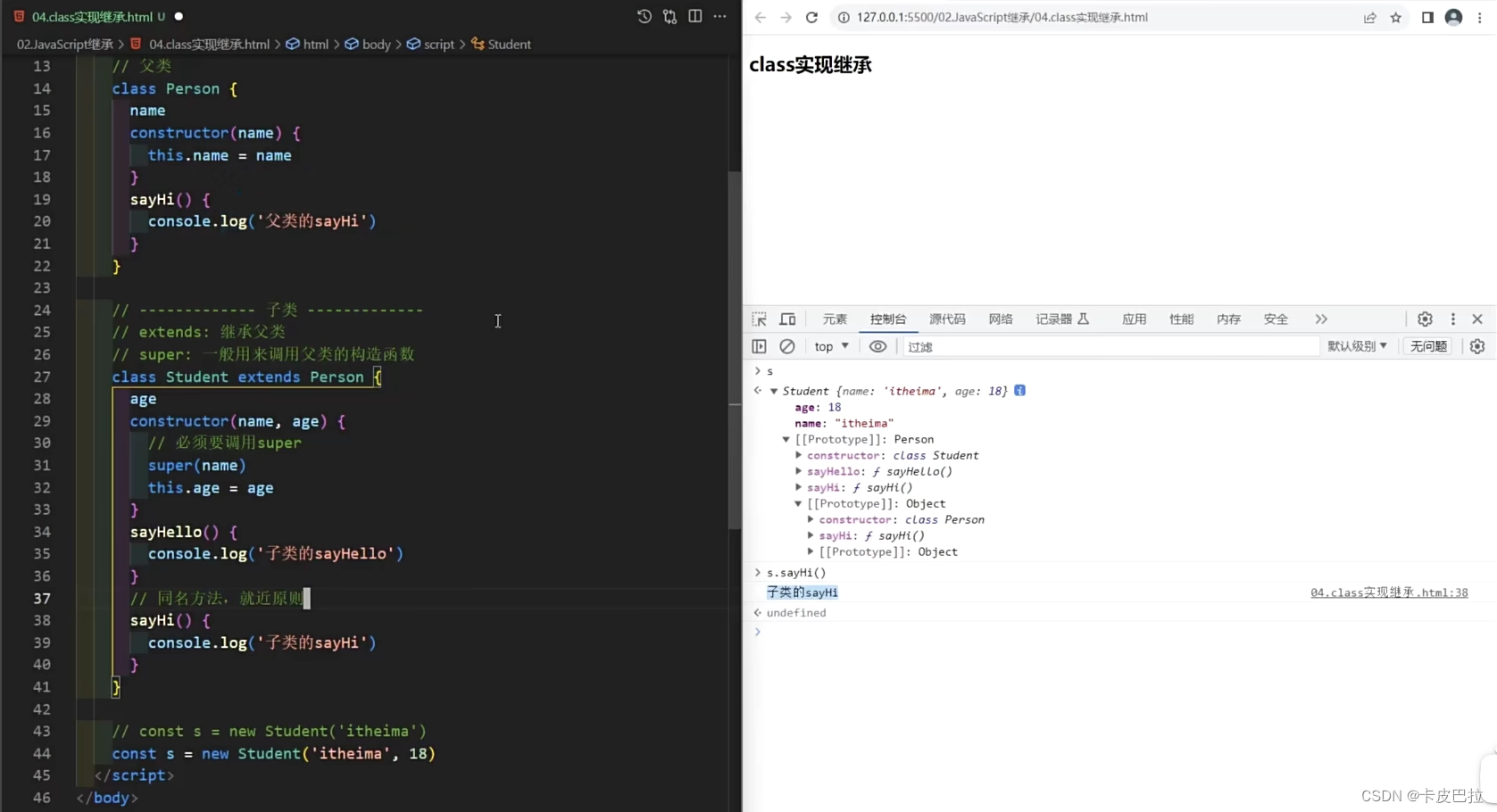Collapse the nested [[Prototype]]: Object node
Image resolution: width=1497 pixels, height=812 pixels.
pos(798,503)
